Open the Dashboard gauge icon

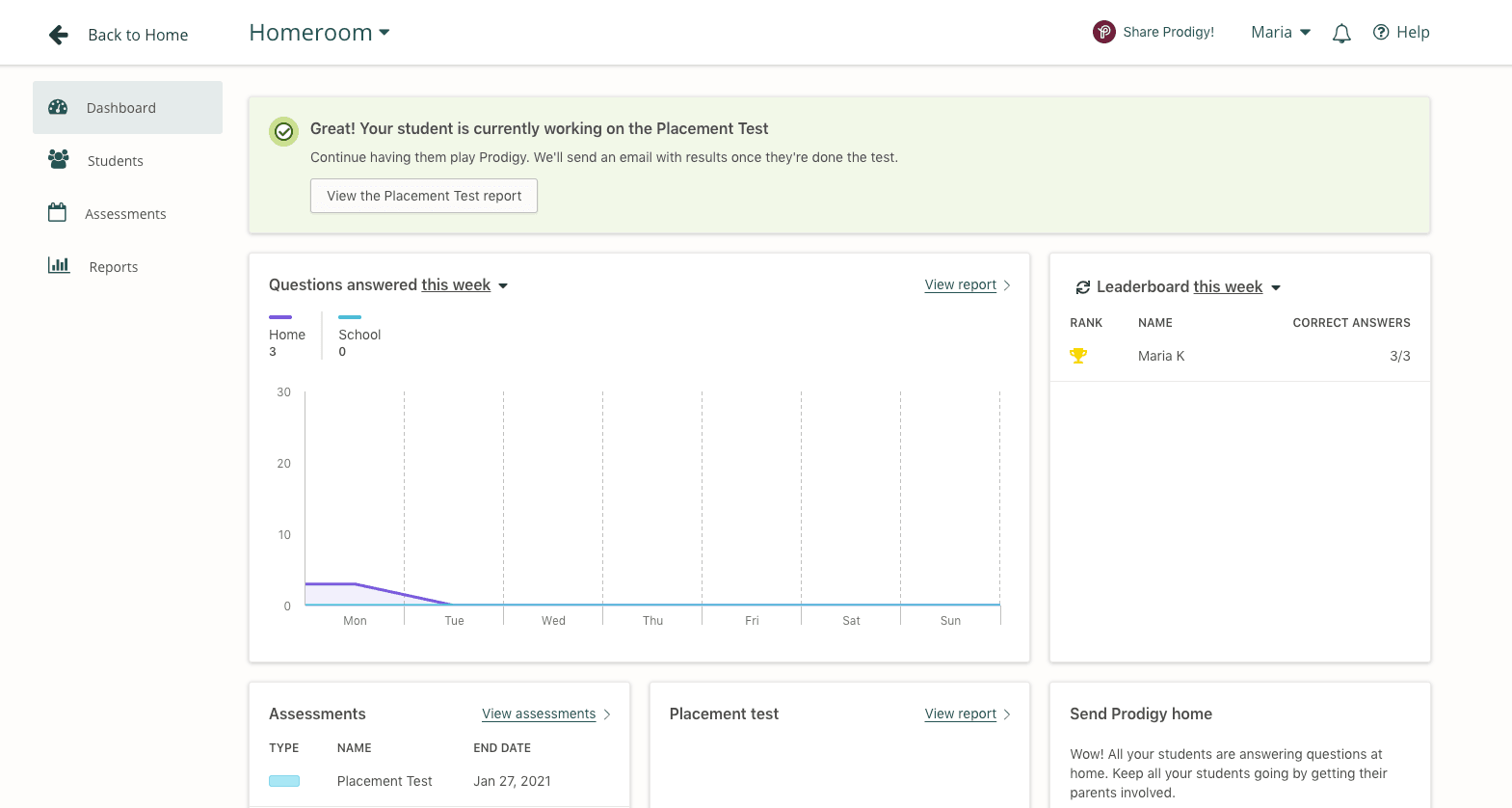(x=58, y=107)
